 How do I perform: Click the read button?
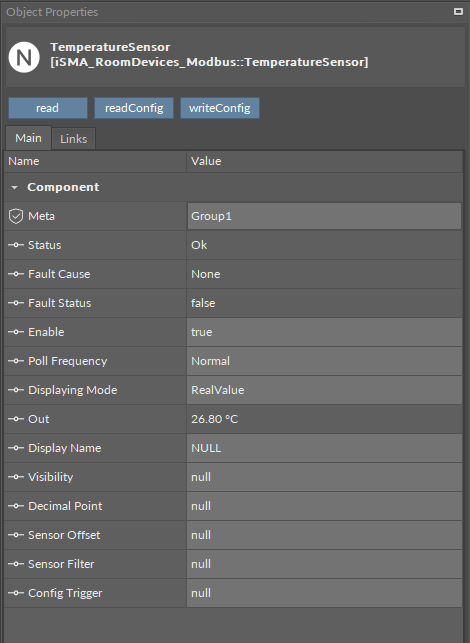point(48,108)
